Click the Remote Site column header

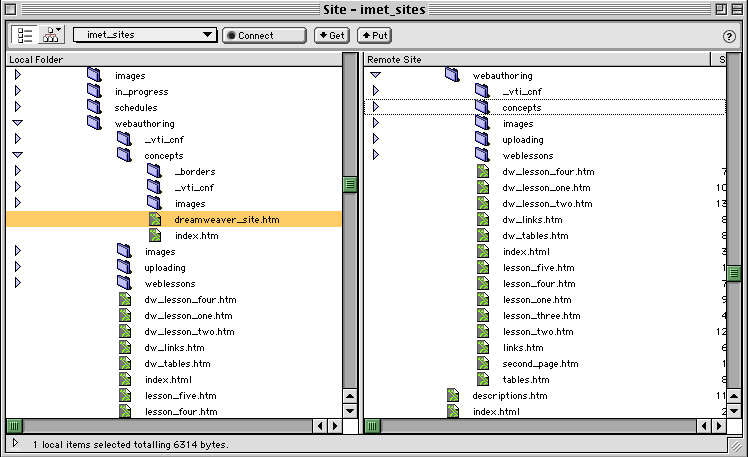click(x=538, y=60)
